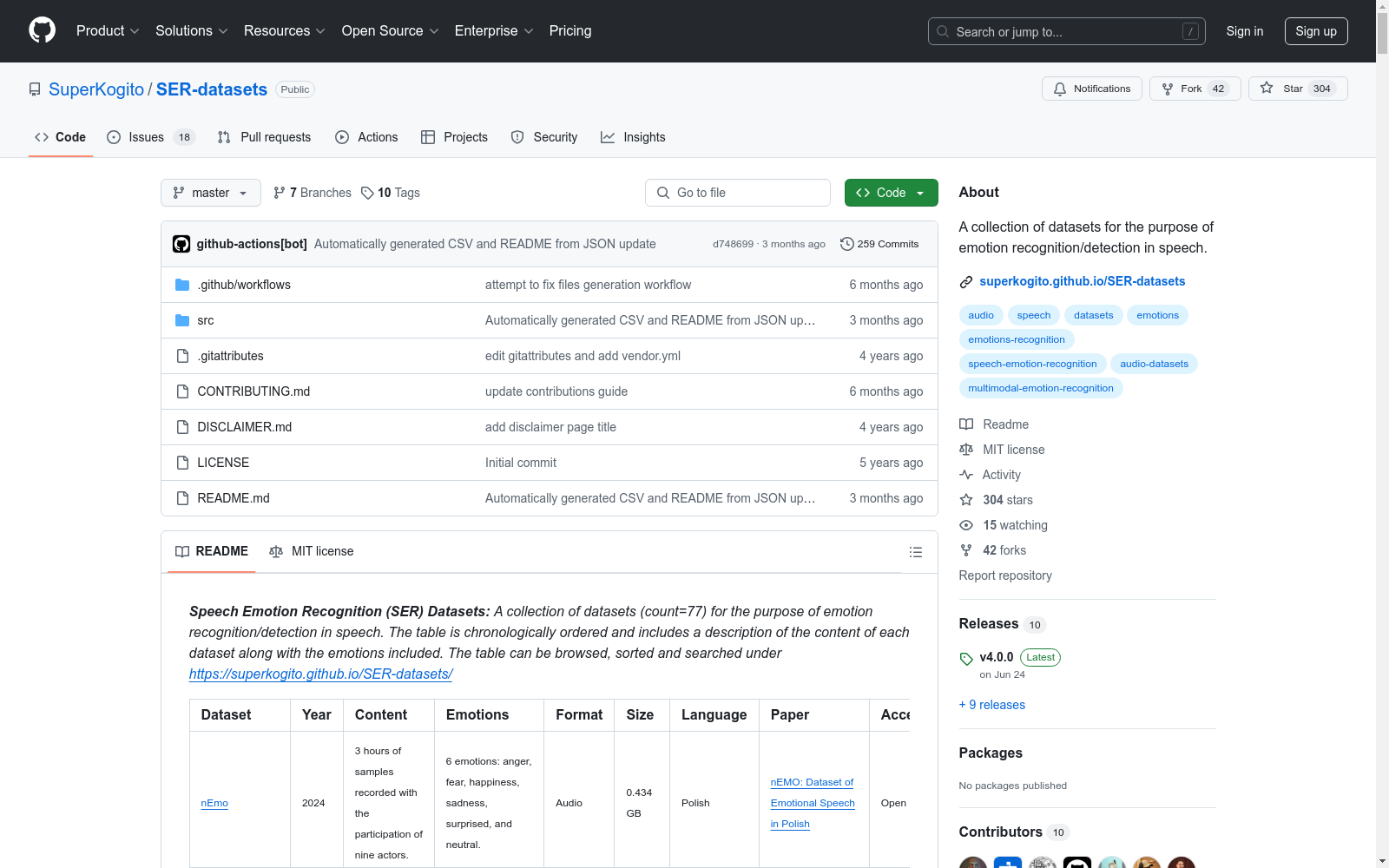Image resolution: width=1389 pixels, height=868 pixels.
Task: Click the README.md file icon
Action: coord(182,498)
